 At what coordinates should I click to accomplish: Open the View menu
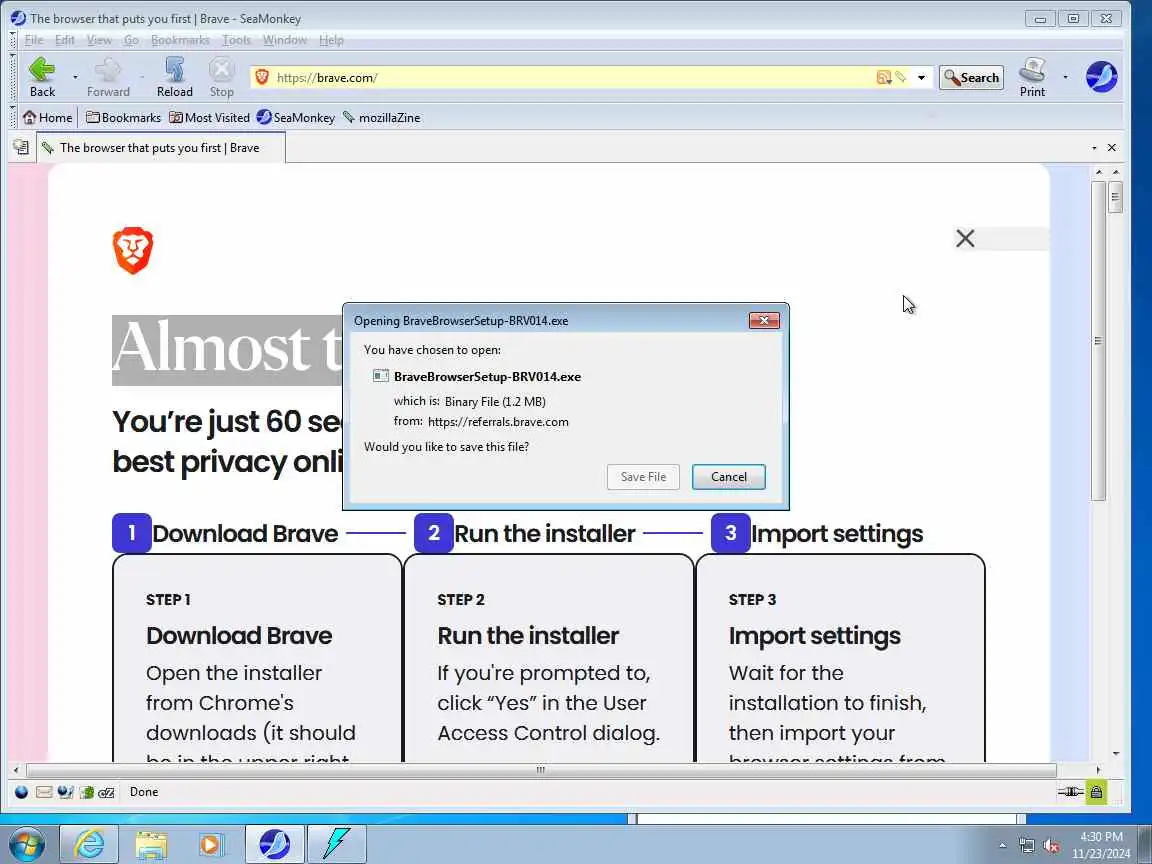[x=99, y=40]
